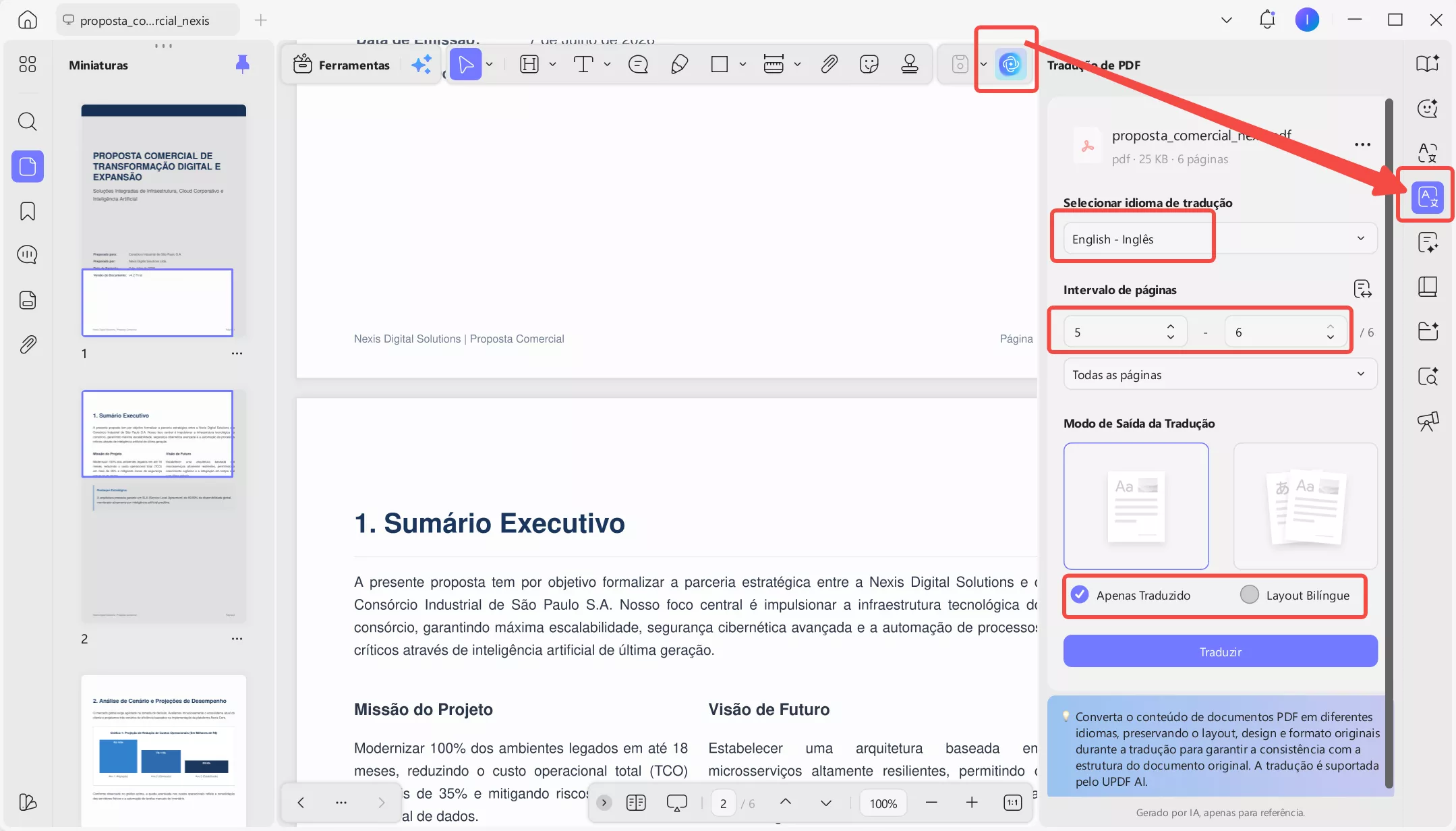Screen dimensions: 1456x831
Task: Zoom out with minus button
Action: 931,803
